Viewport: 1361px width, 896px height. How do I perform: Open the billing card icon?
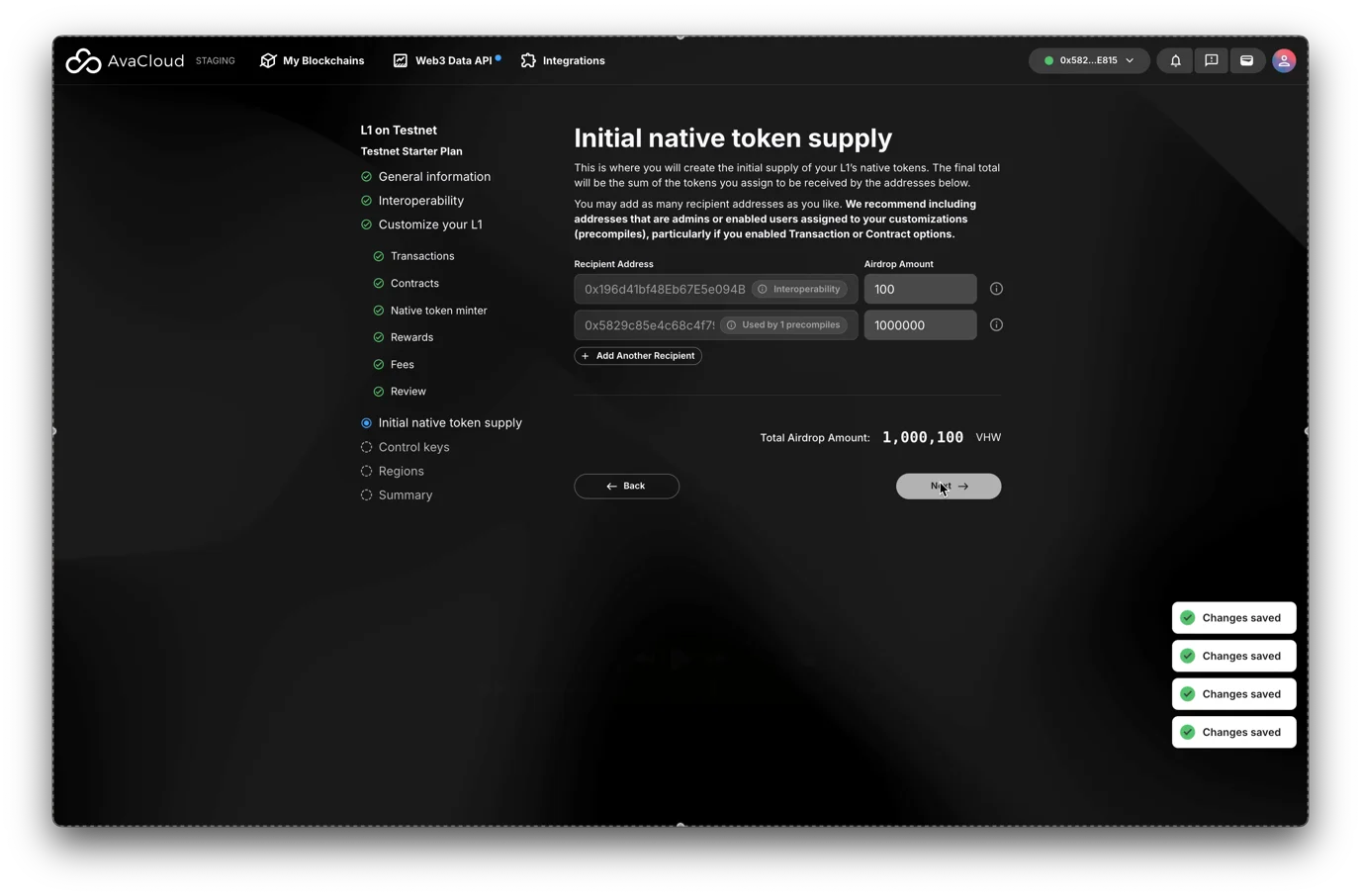pyautogui.click(x=1246, y=60)
